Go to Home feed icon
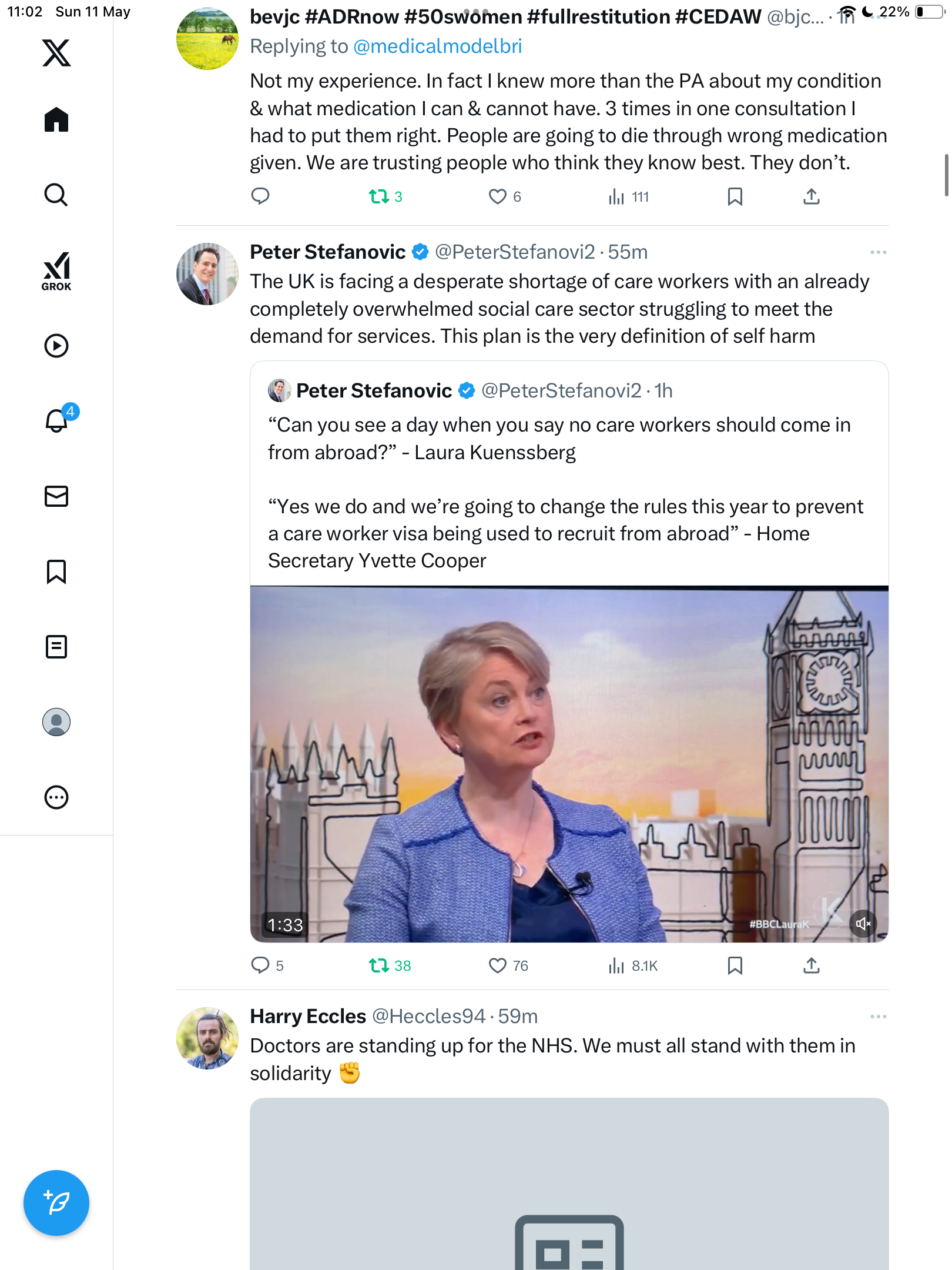The width and height of the screenshot is (952, 1270). click(56, 119)
